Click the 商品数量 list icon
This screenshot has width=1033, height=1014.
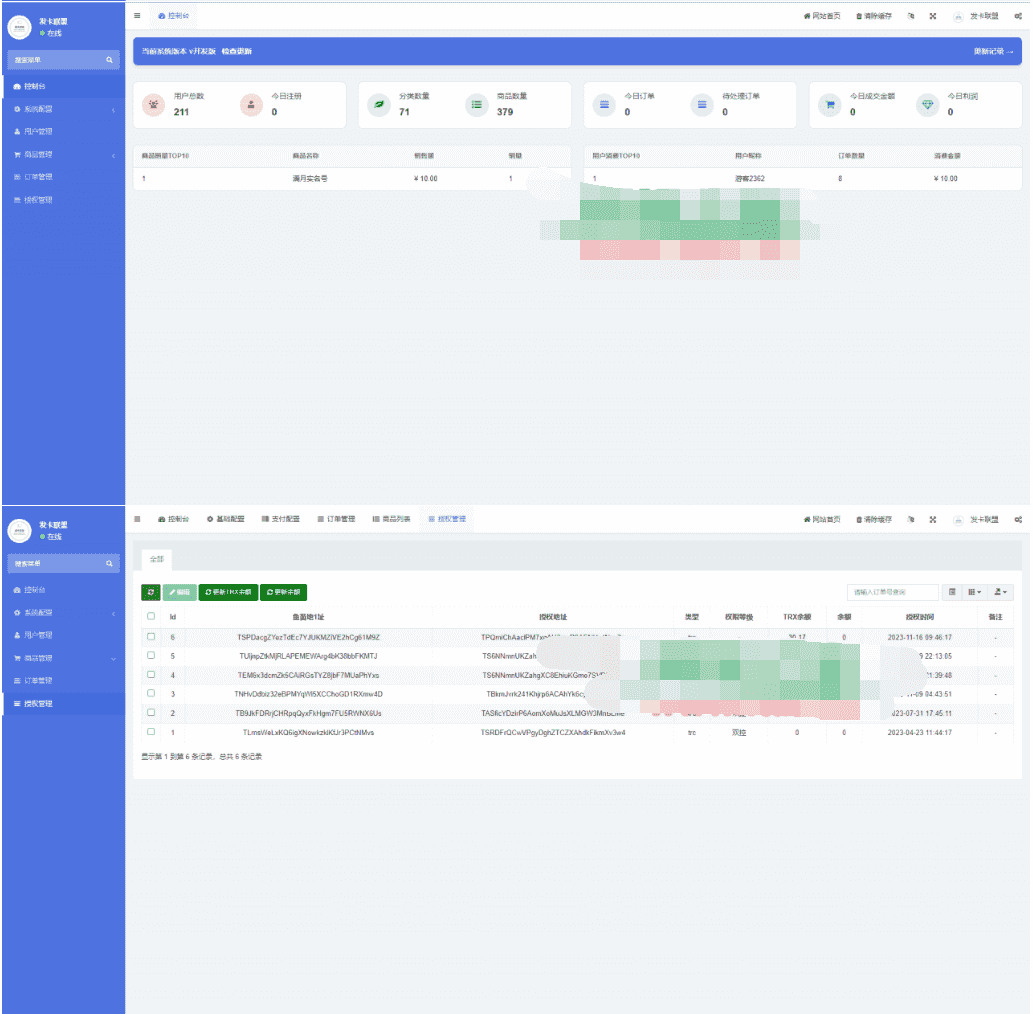click(x=476, y=104)
